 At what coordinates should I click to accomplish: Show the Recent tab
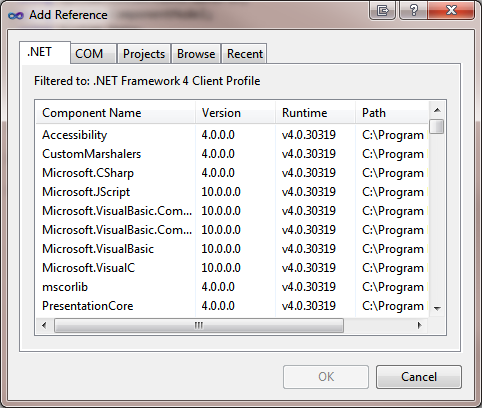[244, 54]
